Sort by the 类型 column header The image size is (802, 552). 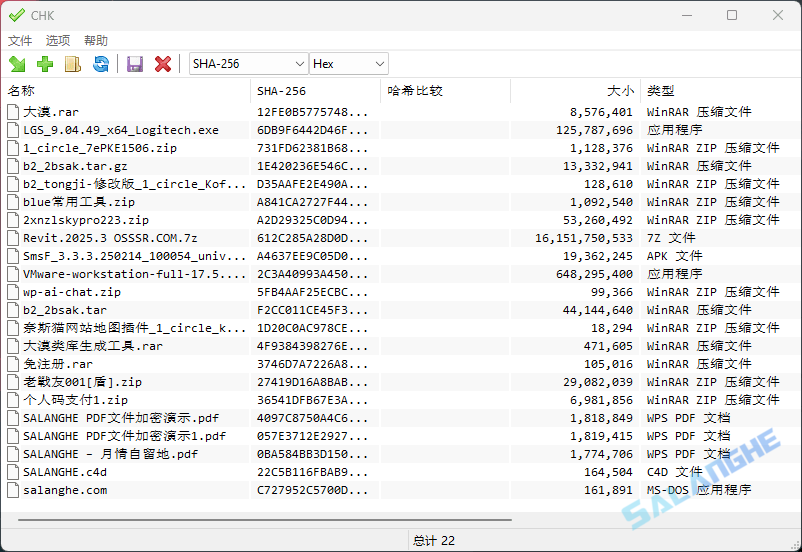[x=720, y=91]
